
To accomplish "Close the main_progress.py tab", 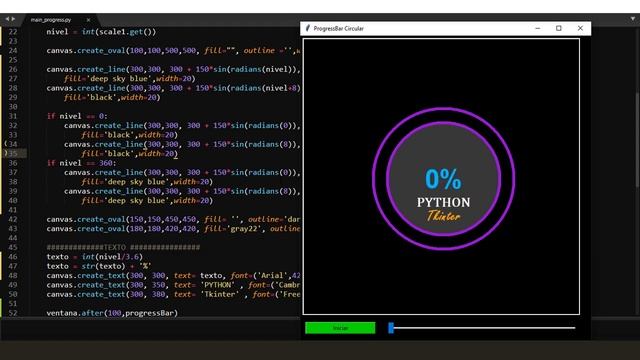I will pos(88,20).
